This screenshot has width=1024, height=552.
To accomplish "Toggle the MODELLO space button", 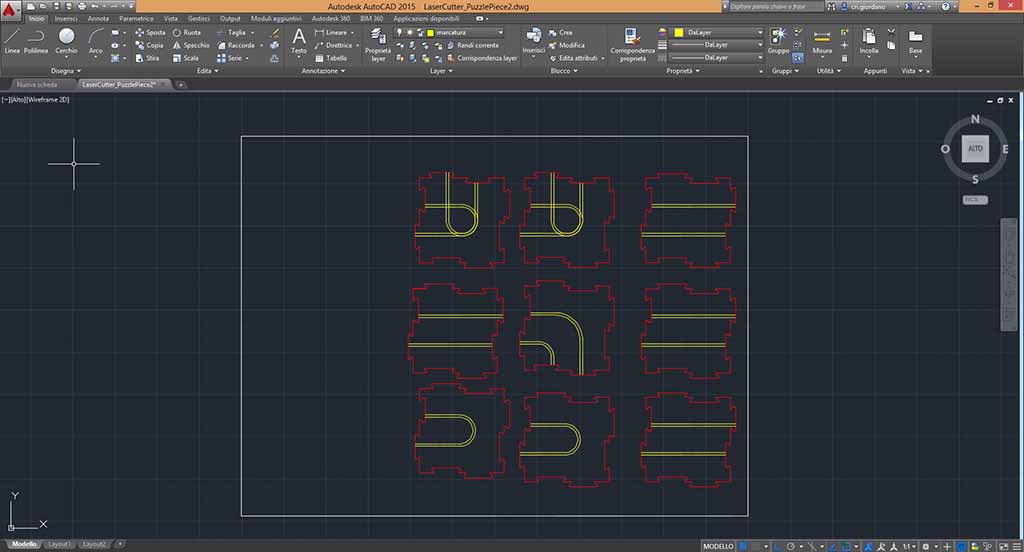I will click(717, 547).
